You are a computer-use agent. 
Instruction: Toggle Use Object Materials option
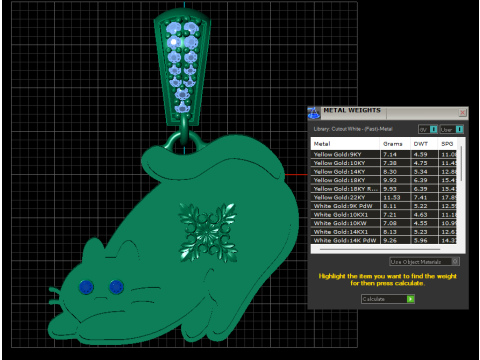[x=424, y=262]
